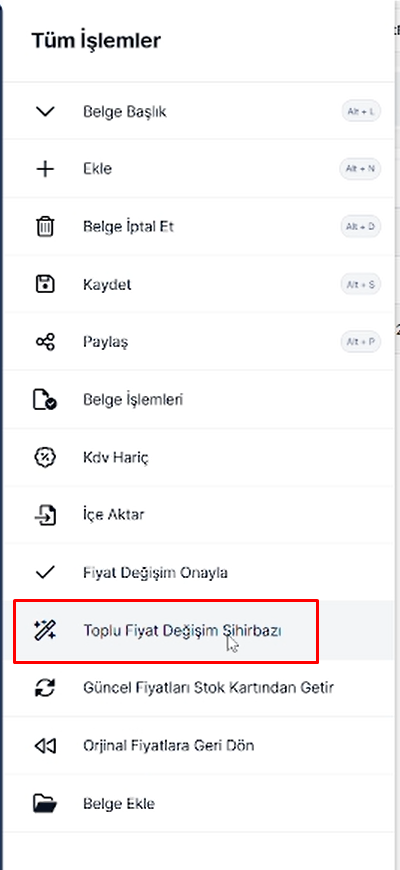This screenshot has width=400, height=870.
Task: Click the rewind icon for Orjinal Fiyatlara
Action: [45, 746]
